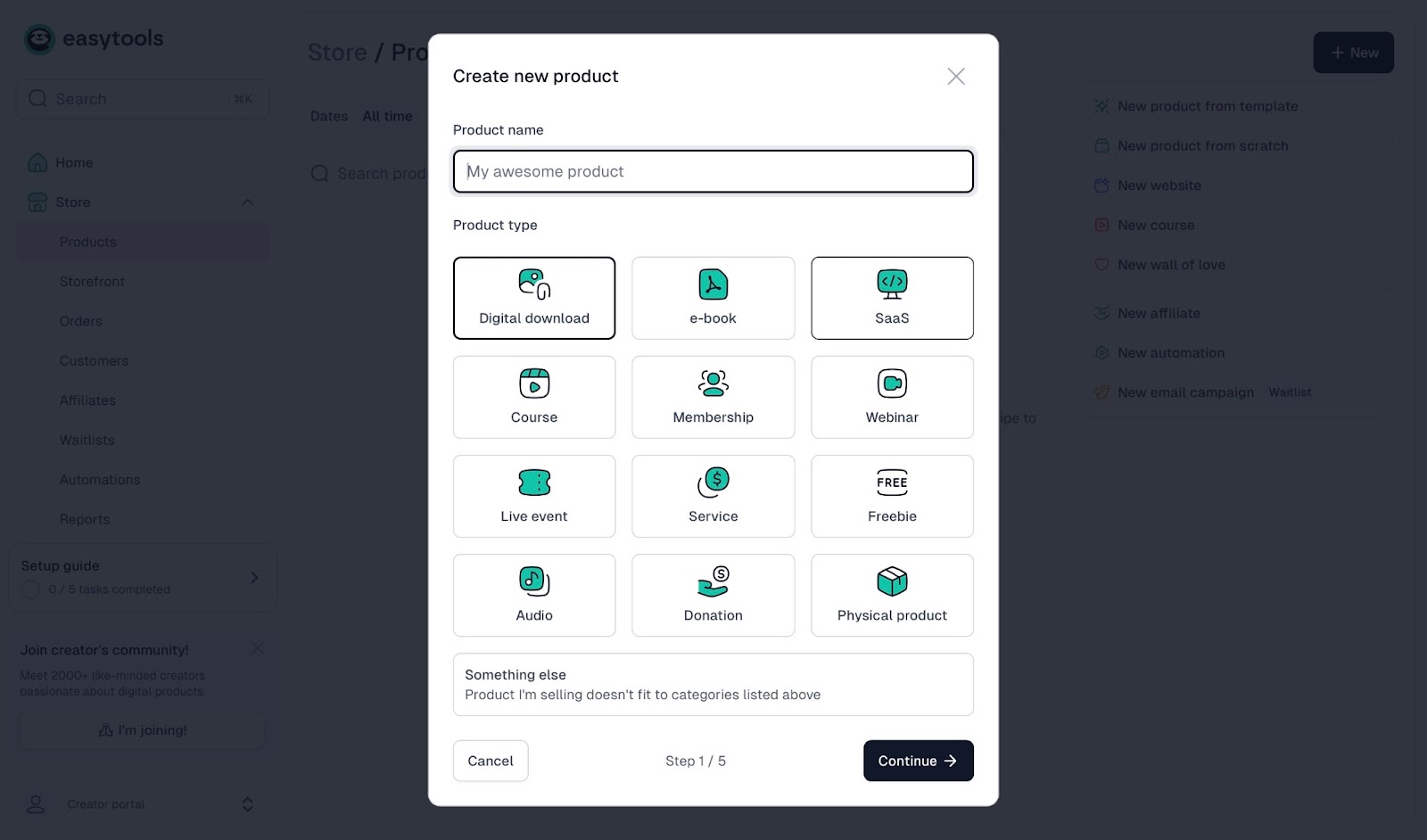The image size is (1427, 840).
Task: Click the Search products magnifier icon
Action: pyautogui.click(x=319, y=173)
